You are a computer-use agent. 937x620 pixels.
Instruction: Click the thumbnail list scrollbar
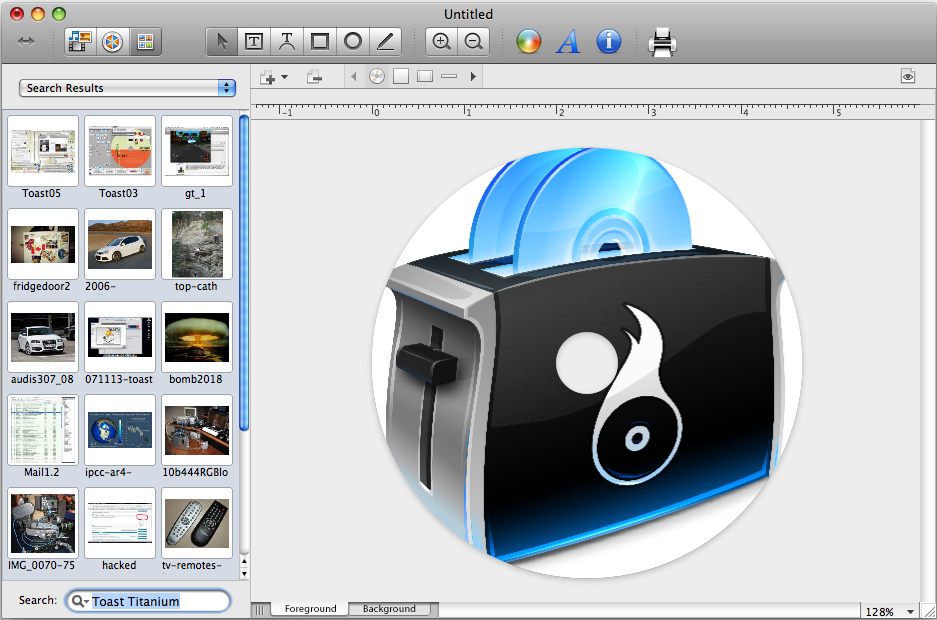pos(244,272)
